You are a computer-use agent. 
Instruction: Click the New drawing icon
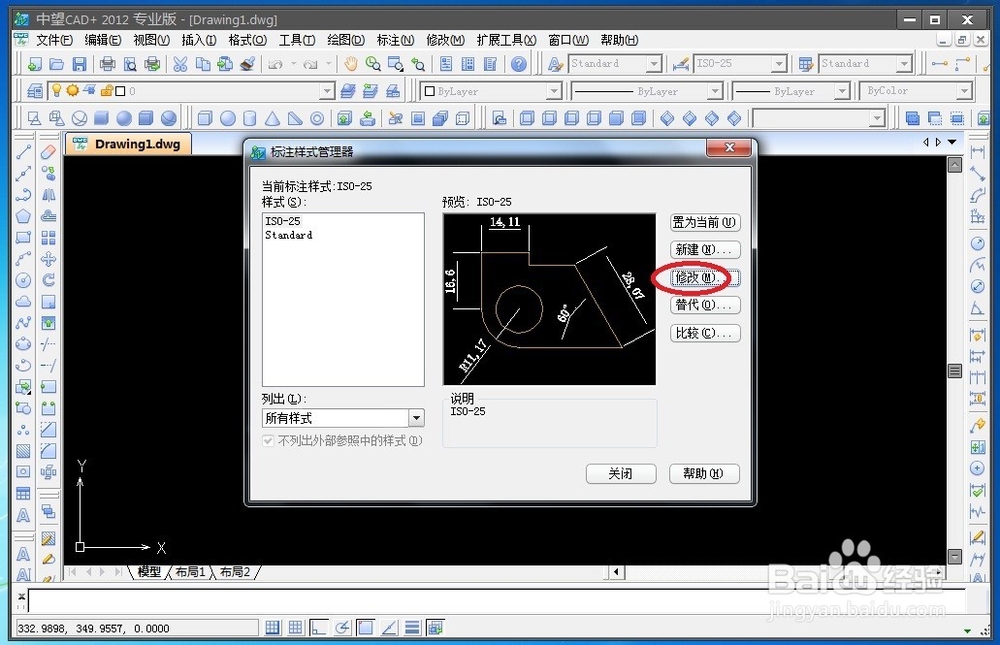(x=34, y=64)
